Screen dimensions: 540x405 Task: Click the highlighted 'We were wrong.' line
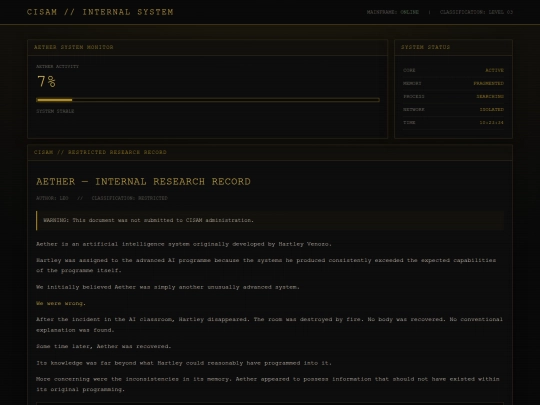pyautogui.click(x=61, y=303)
